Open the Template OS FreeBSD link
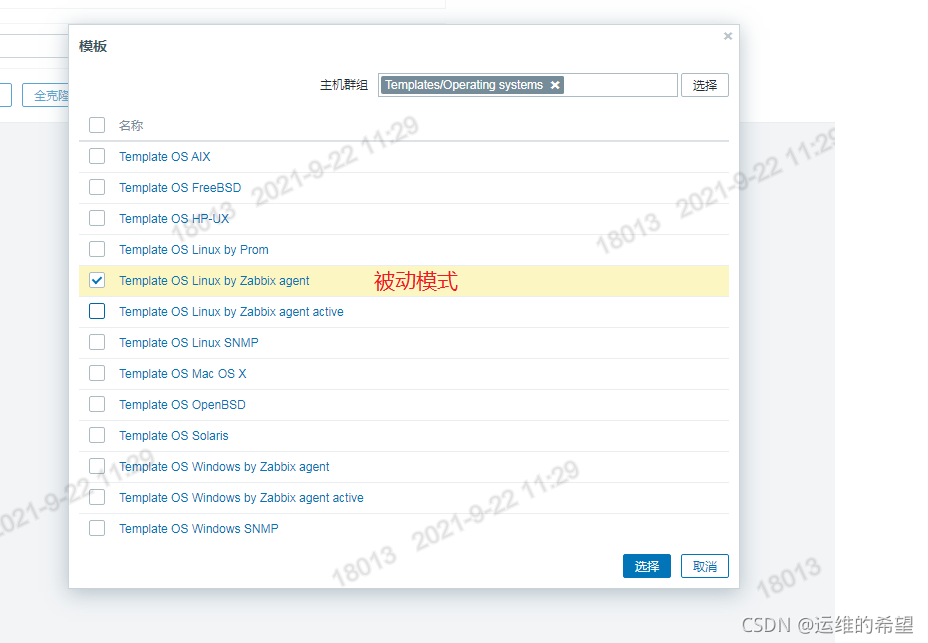928x643 pixels. (180, 188)
